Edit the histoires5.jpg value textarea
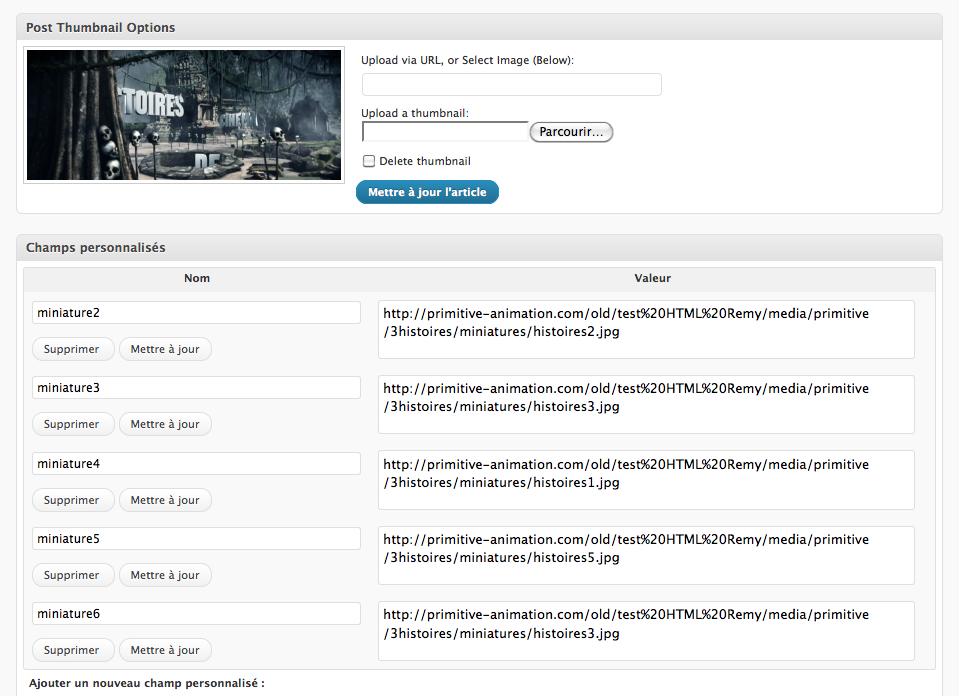 click(x=646, y=555)
